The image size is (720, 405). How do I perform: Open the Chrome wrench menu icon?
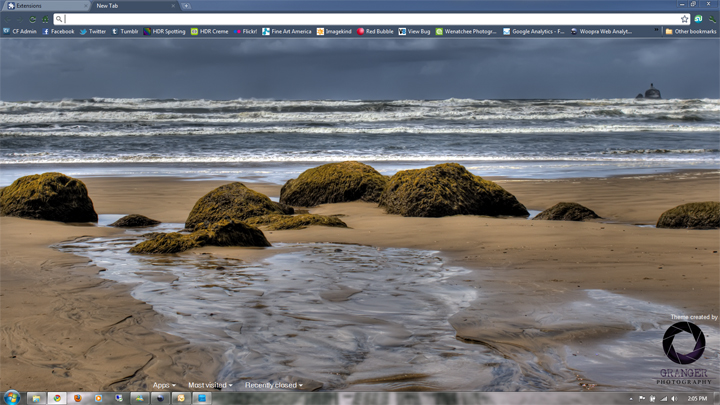click(x=711, y=19)
